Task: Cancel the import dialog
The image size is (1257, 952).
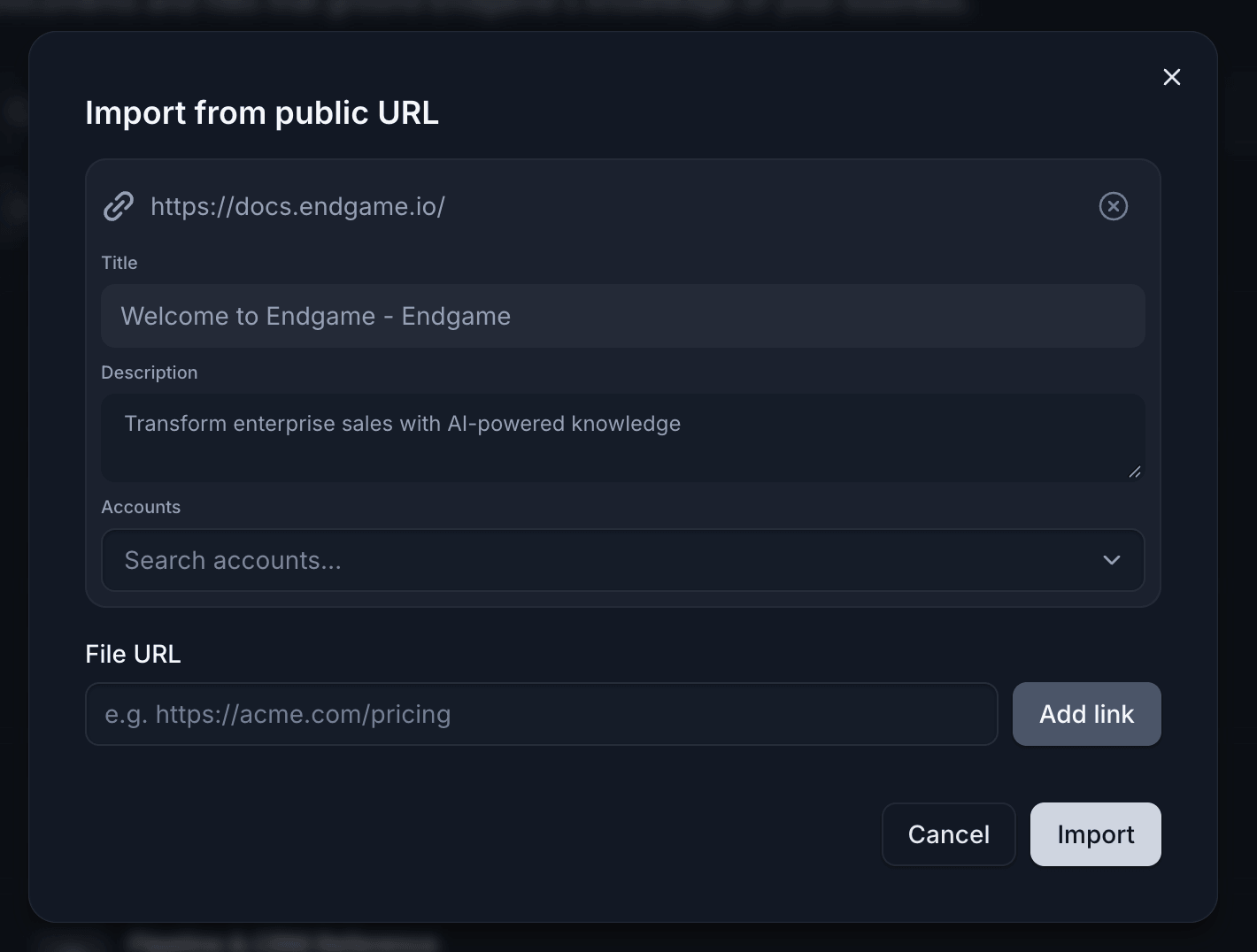Action: (949, 834)
